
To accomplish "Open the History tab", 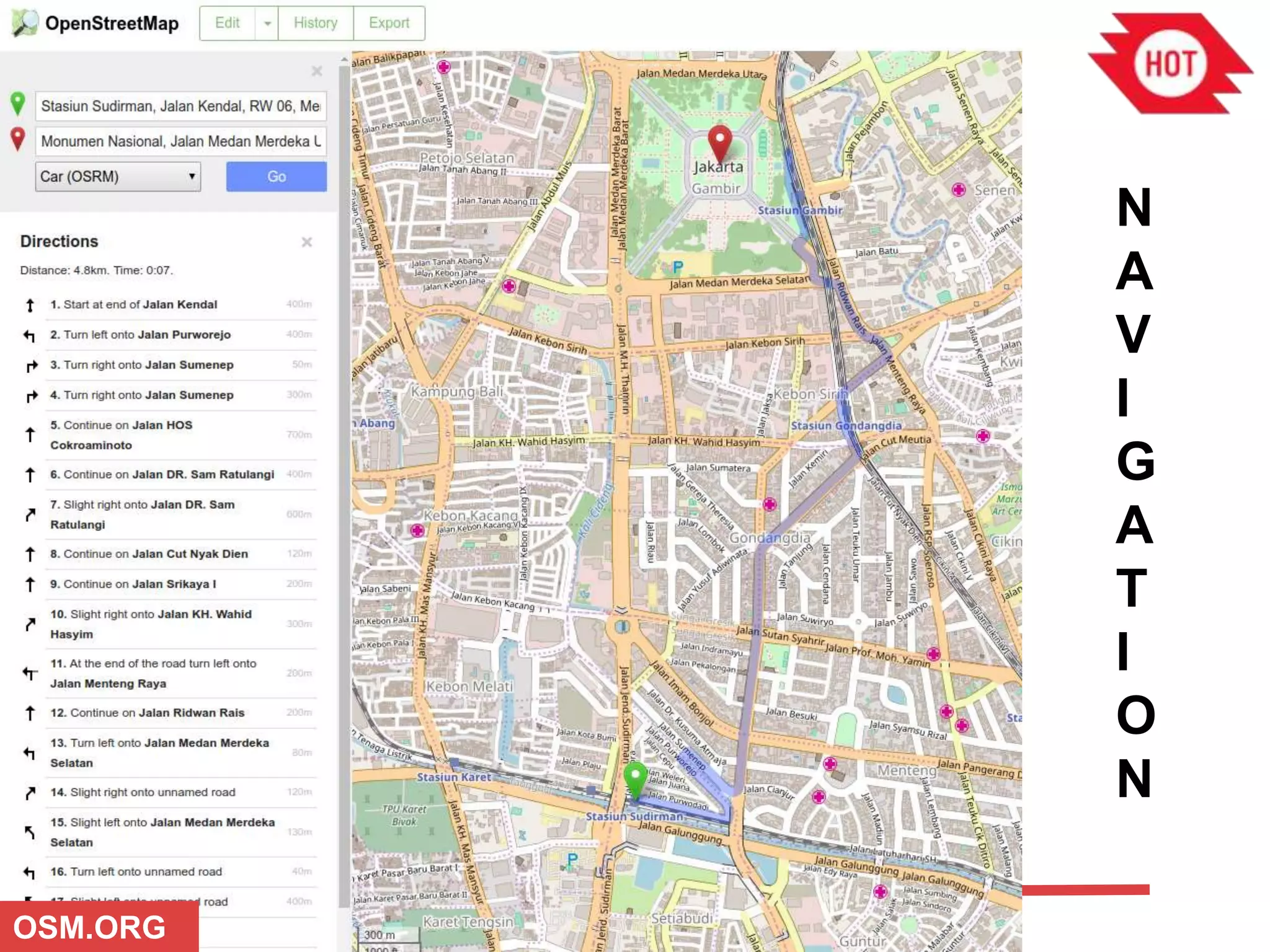I will 315,24.
